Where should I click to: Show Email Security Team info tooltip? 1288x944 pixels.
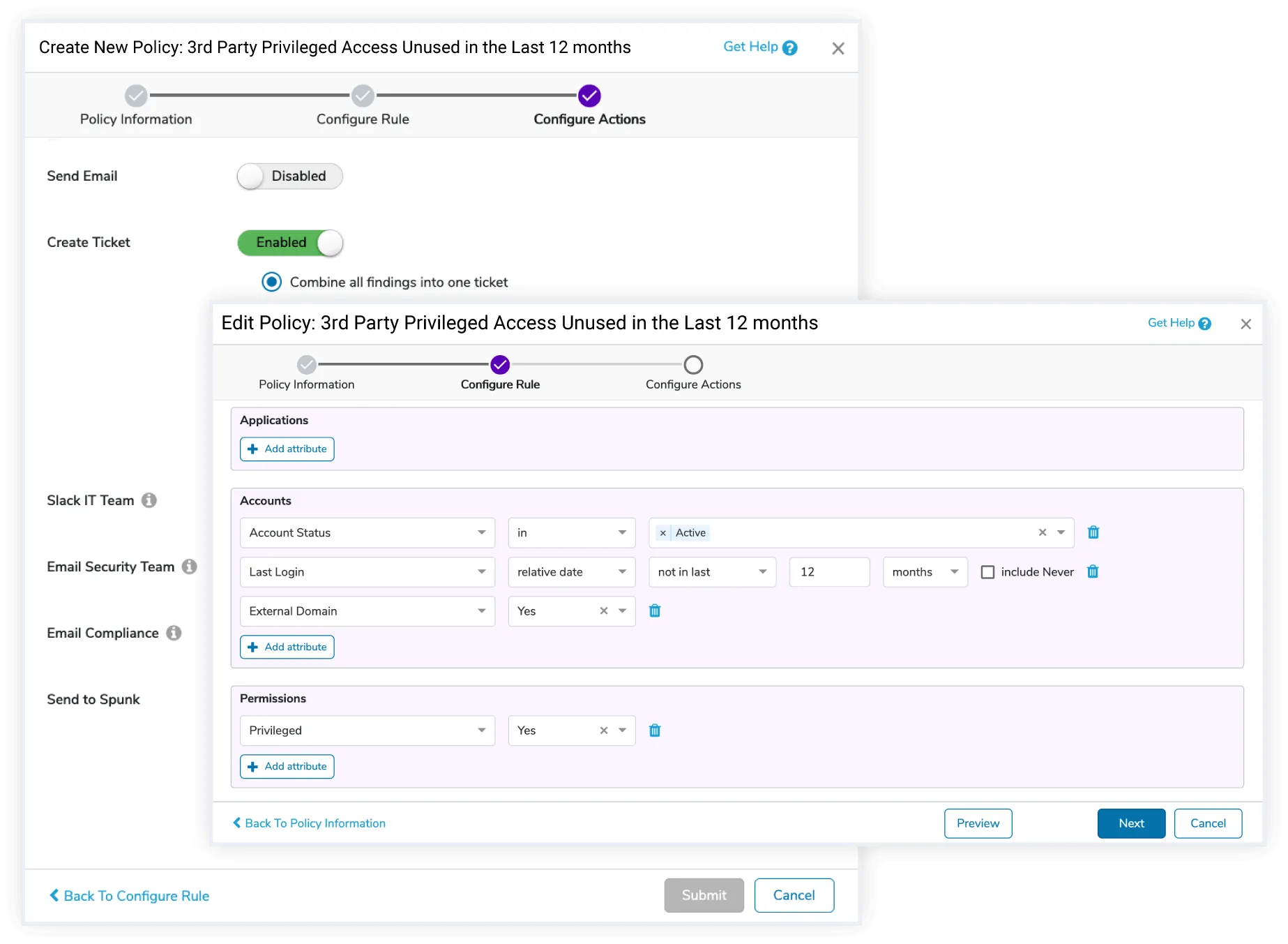click(x=190, y=567)
